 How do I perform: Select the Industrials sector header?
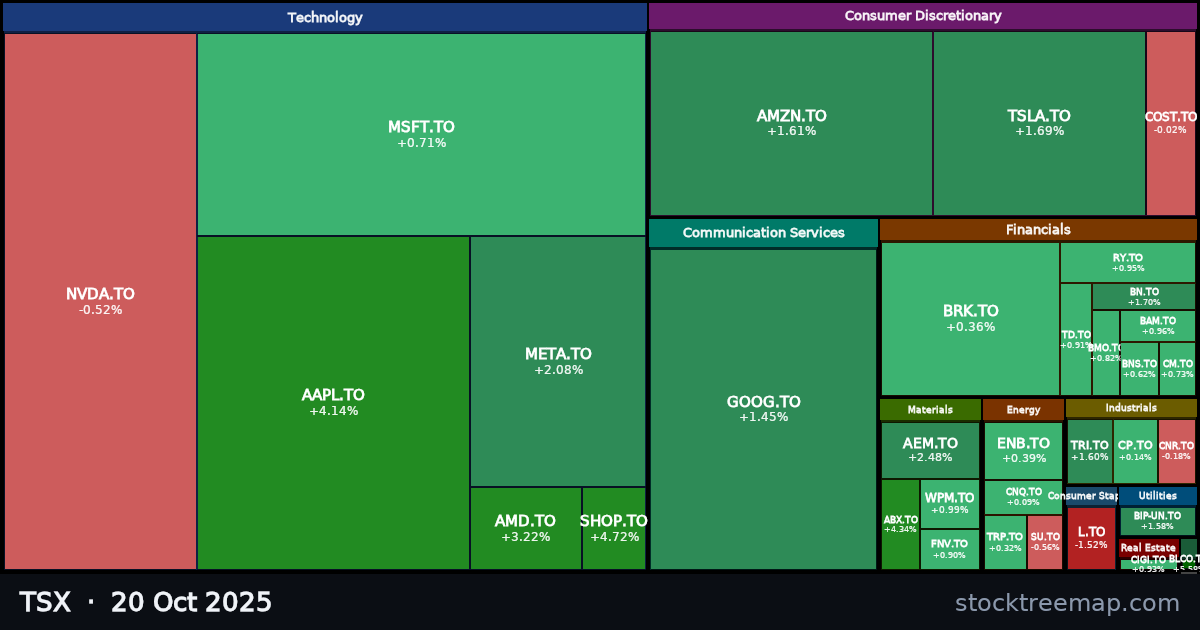[1131, 408]
